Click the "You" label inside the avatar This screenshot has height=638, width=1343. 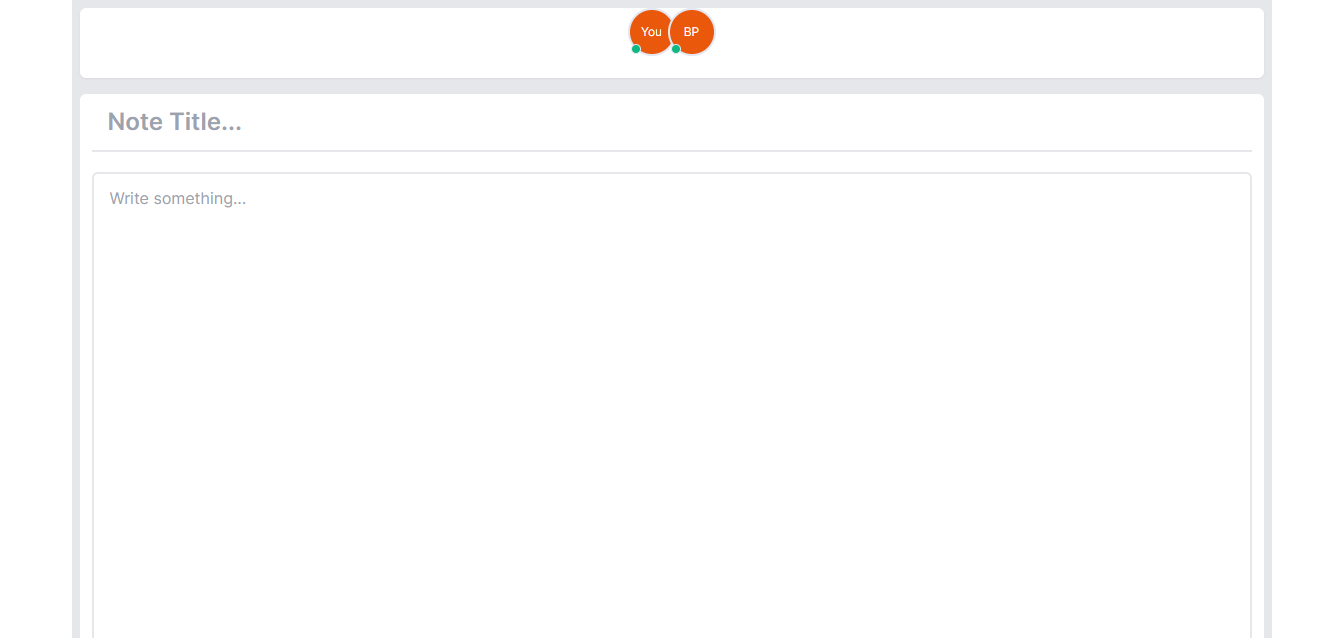(x=651, y=32)
